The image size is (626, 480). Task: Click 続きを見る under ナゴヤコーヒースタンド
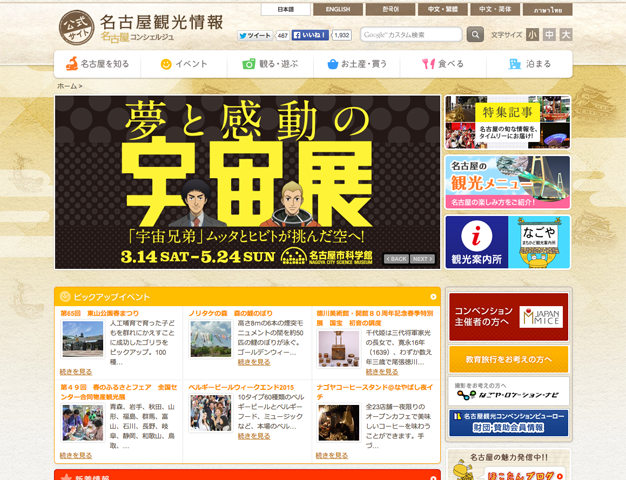point(332,455)
